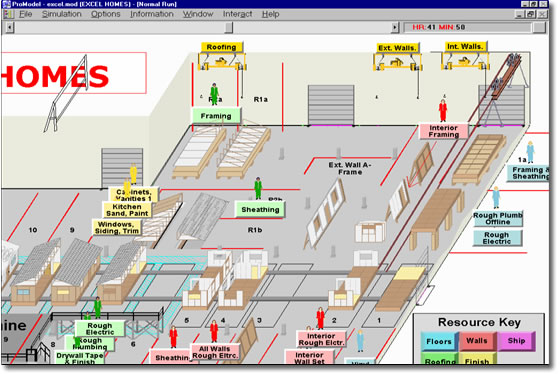
Task: Click the Int. Walls crane icon
Action: click(x=465, y=61)
